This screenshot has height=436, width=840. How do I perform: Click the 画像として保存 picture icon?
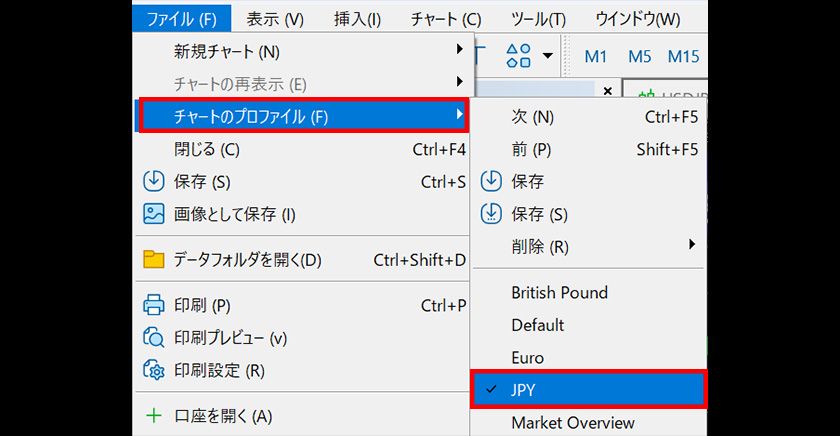pos(153,214)
